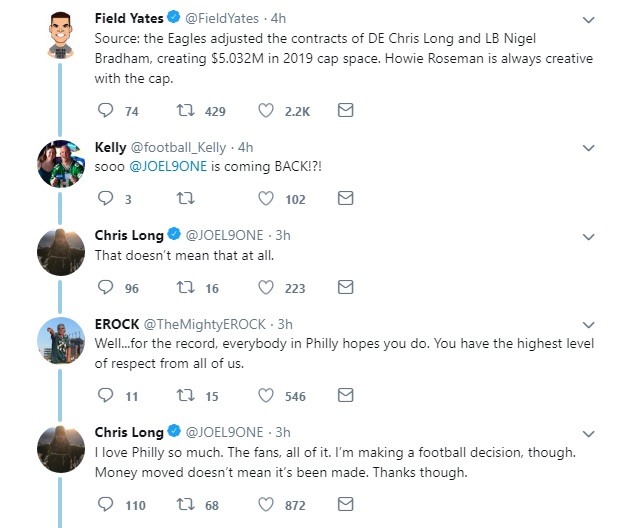The image size is (631, 528).
Task: Open Field Yates' profile via his name
Action: 121,18
